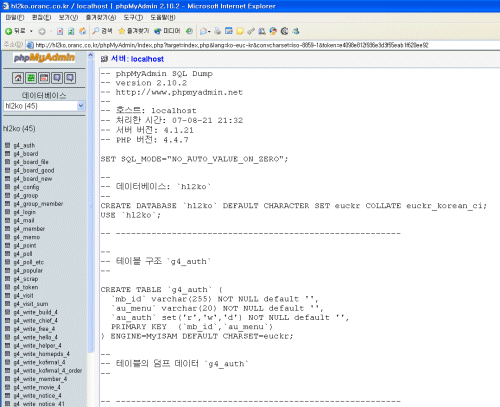This screenshot has height=407, width=500.
Task: Open the g4_member table
Action: (29, 229)
